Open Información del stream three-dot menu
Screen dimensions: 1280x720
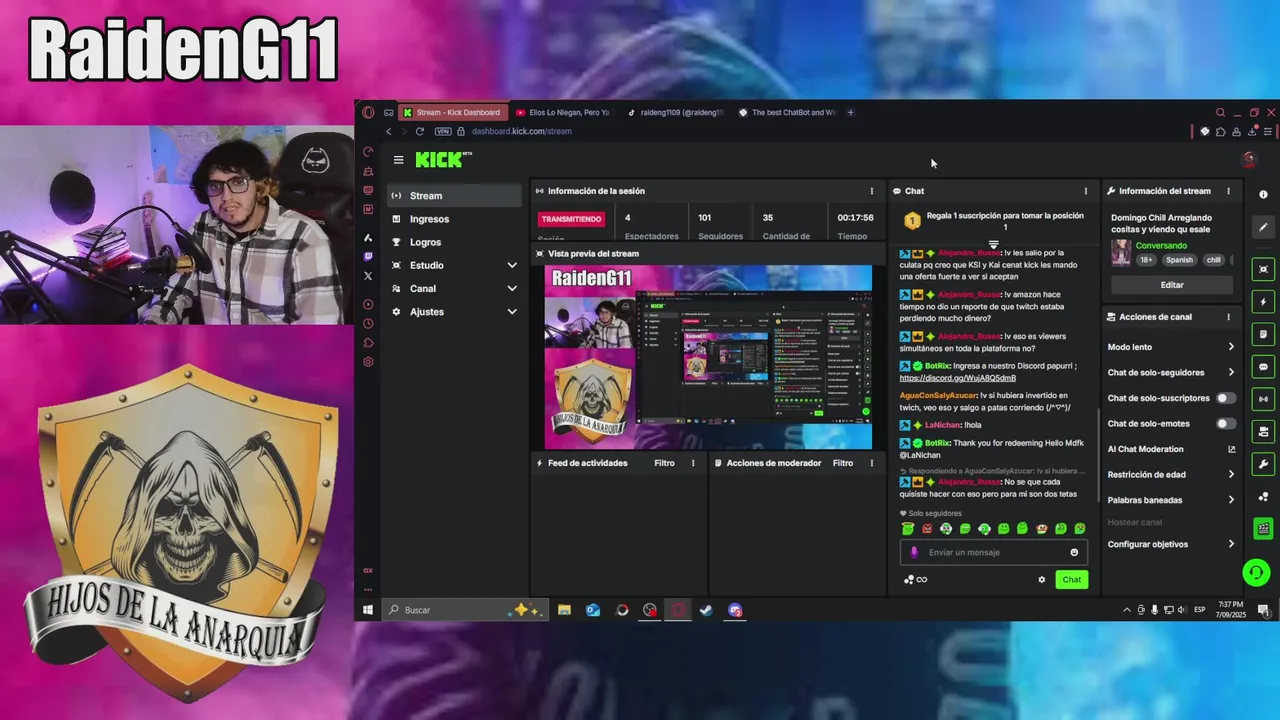[1229, 191]
